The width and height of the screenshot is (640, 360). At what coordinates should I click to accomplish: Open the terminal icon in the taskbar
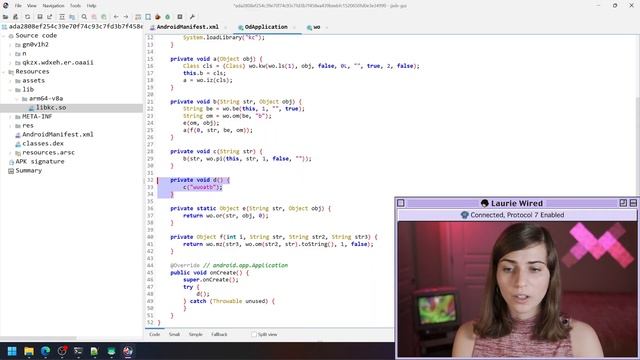point(78,351)
